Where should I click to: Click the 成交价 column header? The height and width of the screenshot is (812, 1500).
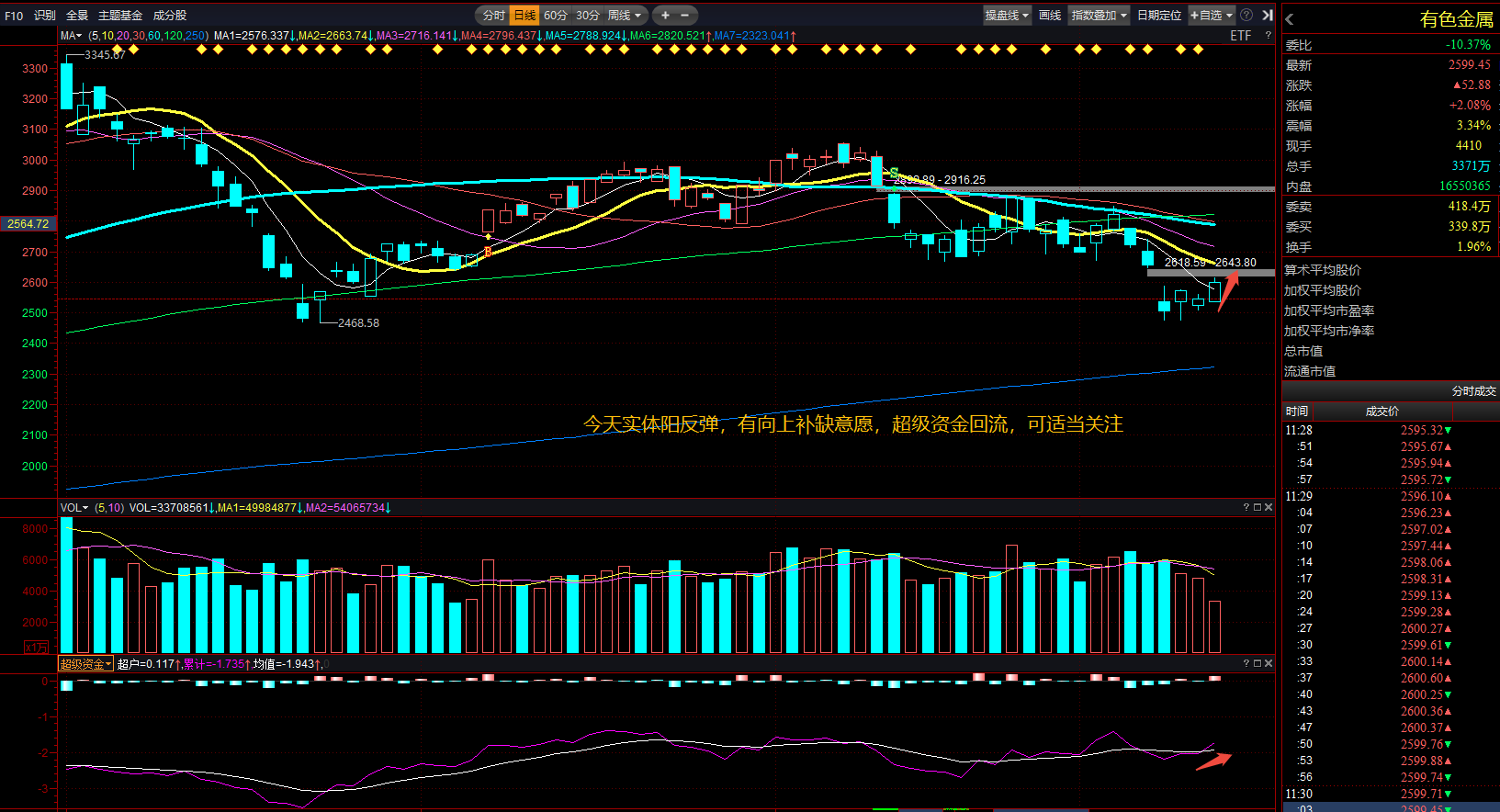[1382, 412]
